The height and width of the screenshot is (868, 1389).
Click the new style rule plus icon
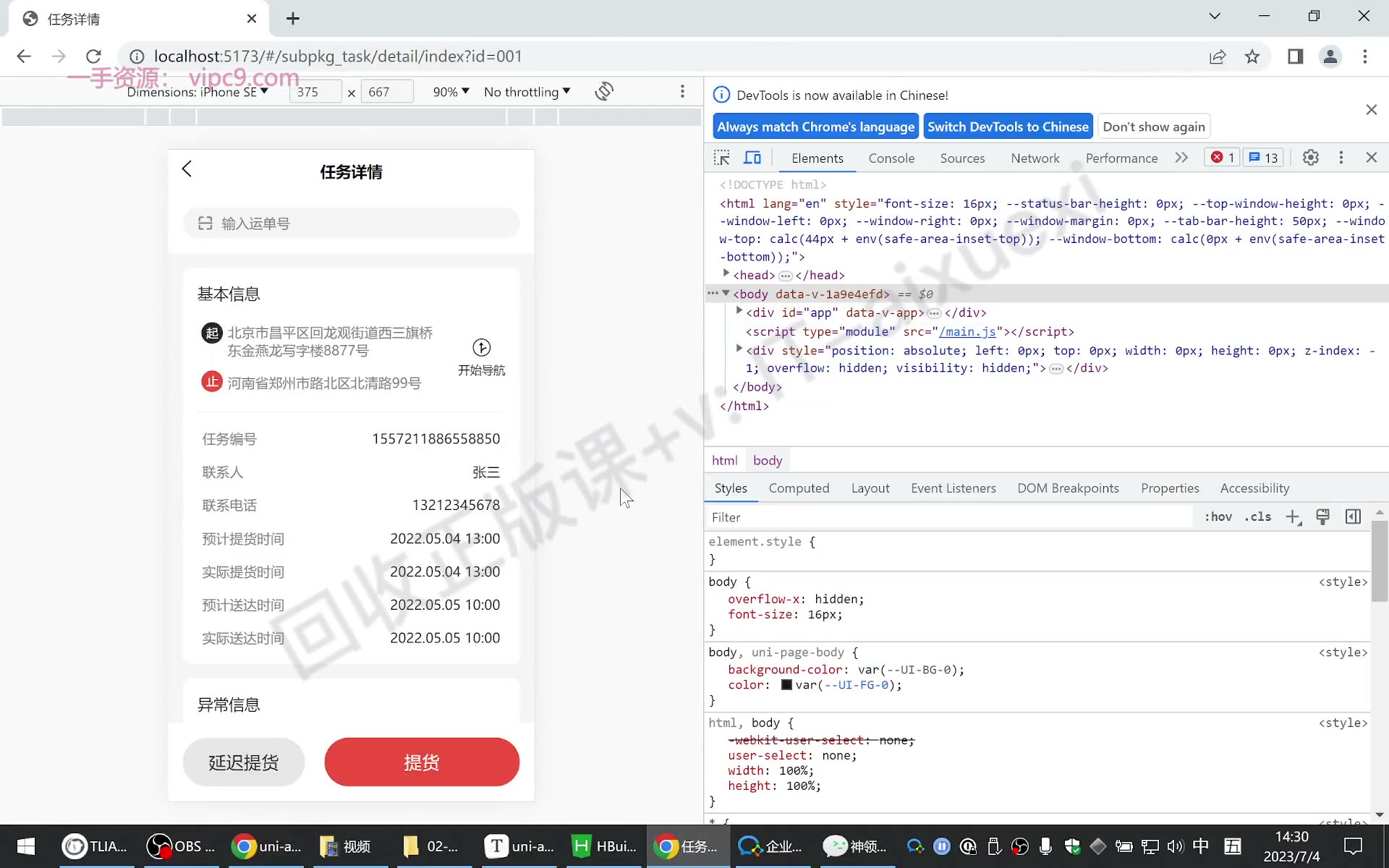click(1293, 517)
